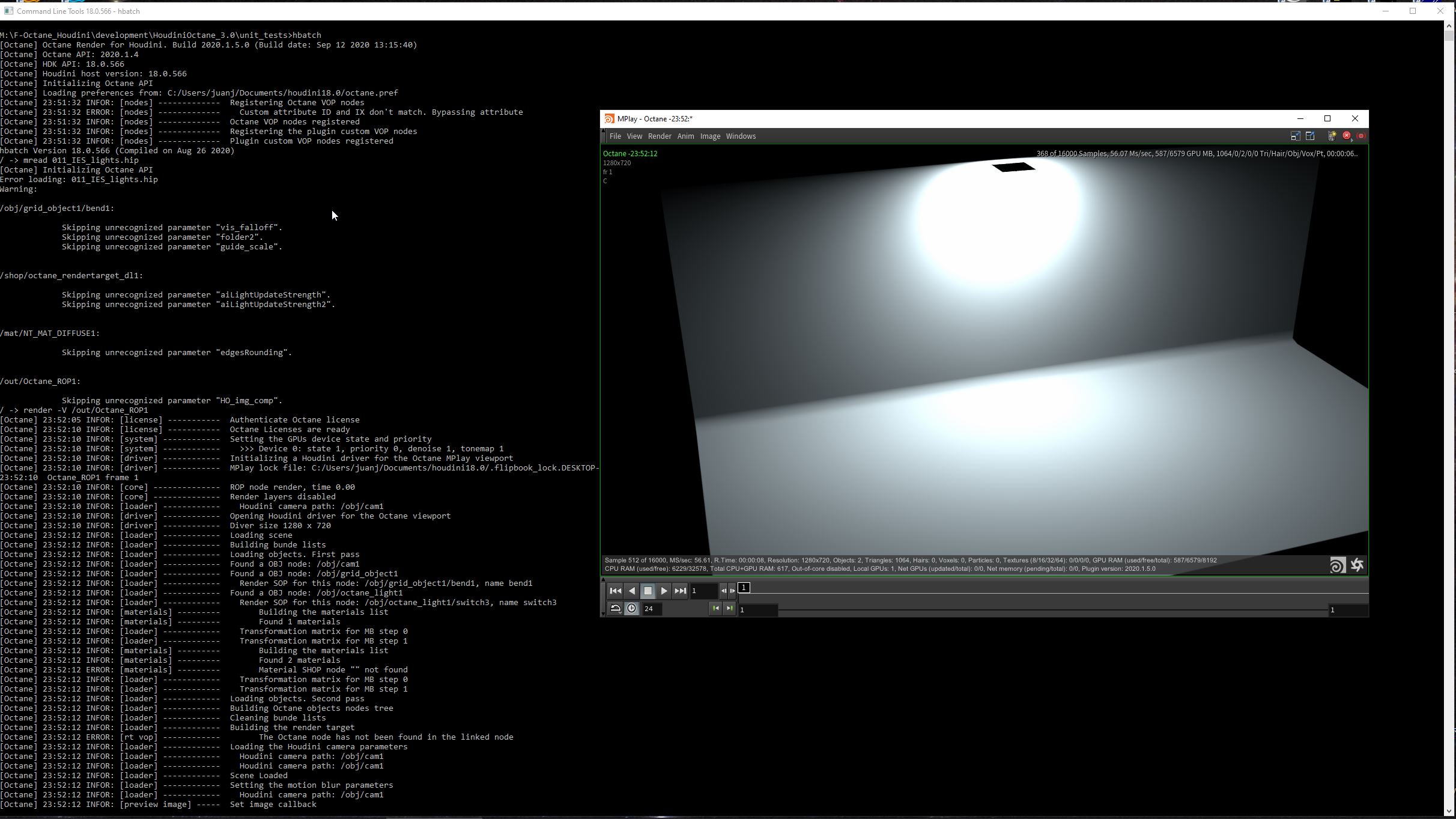The image size is (1456, 819).
Task: Open the Render menu in MPlay
Action: [659, 136]
